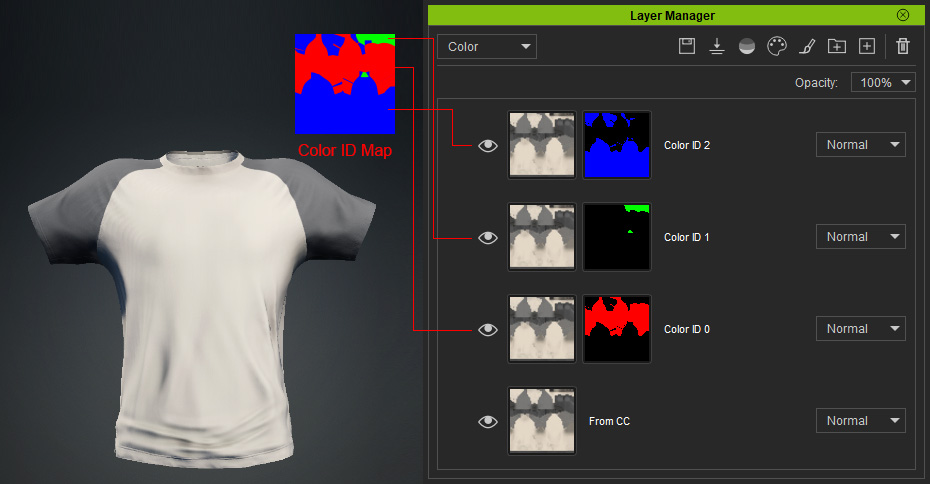
Task: Select Color ID 0 red mask thumbnail
Action: click(x=617, y=329)
